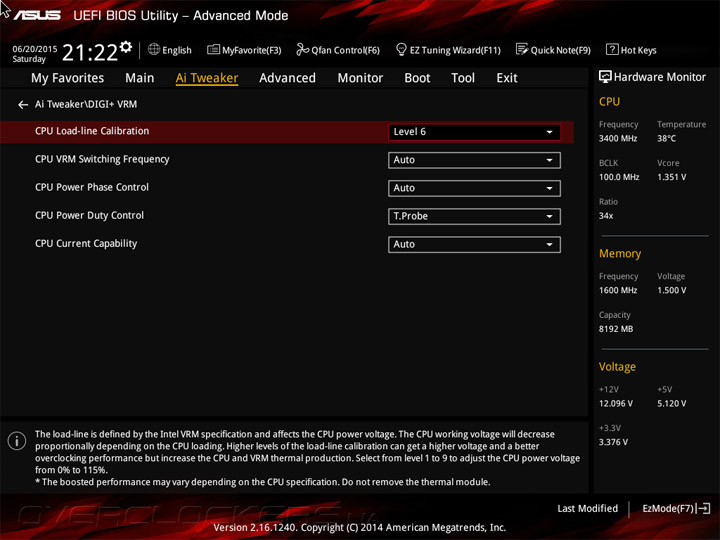The width and height of the screenshot is (720, 540).
Task: Click the globe language icon
Action: point(154,49)
